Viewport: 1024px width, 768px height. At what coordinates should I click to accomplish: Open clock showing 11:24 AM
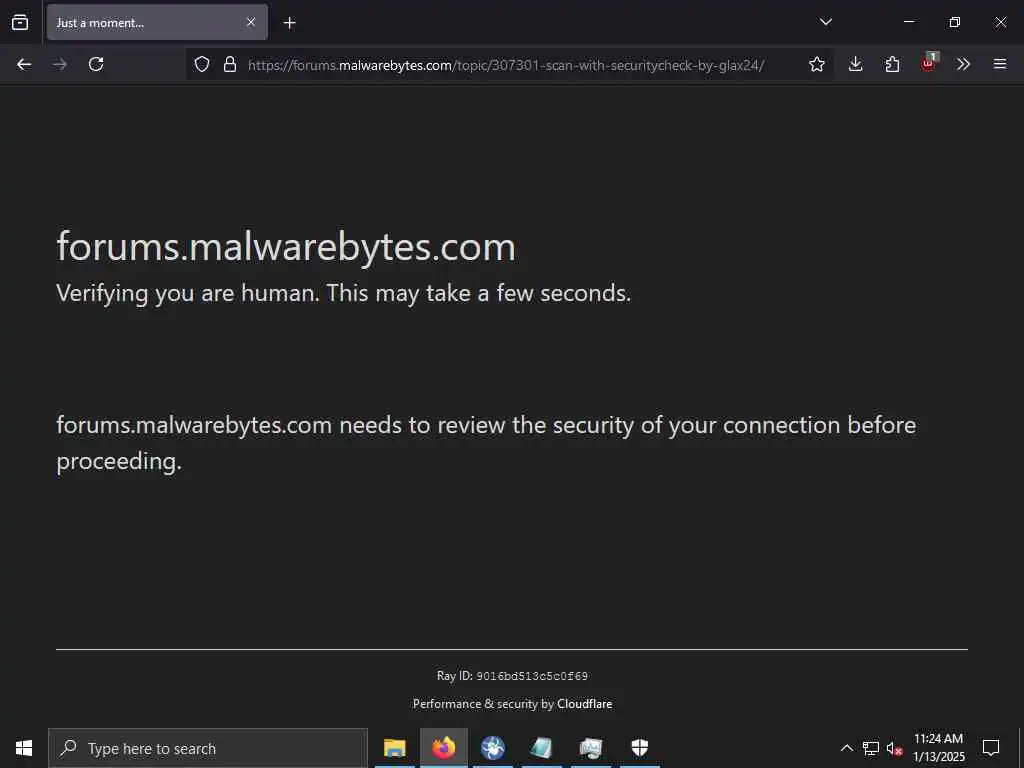[938, 748]
